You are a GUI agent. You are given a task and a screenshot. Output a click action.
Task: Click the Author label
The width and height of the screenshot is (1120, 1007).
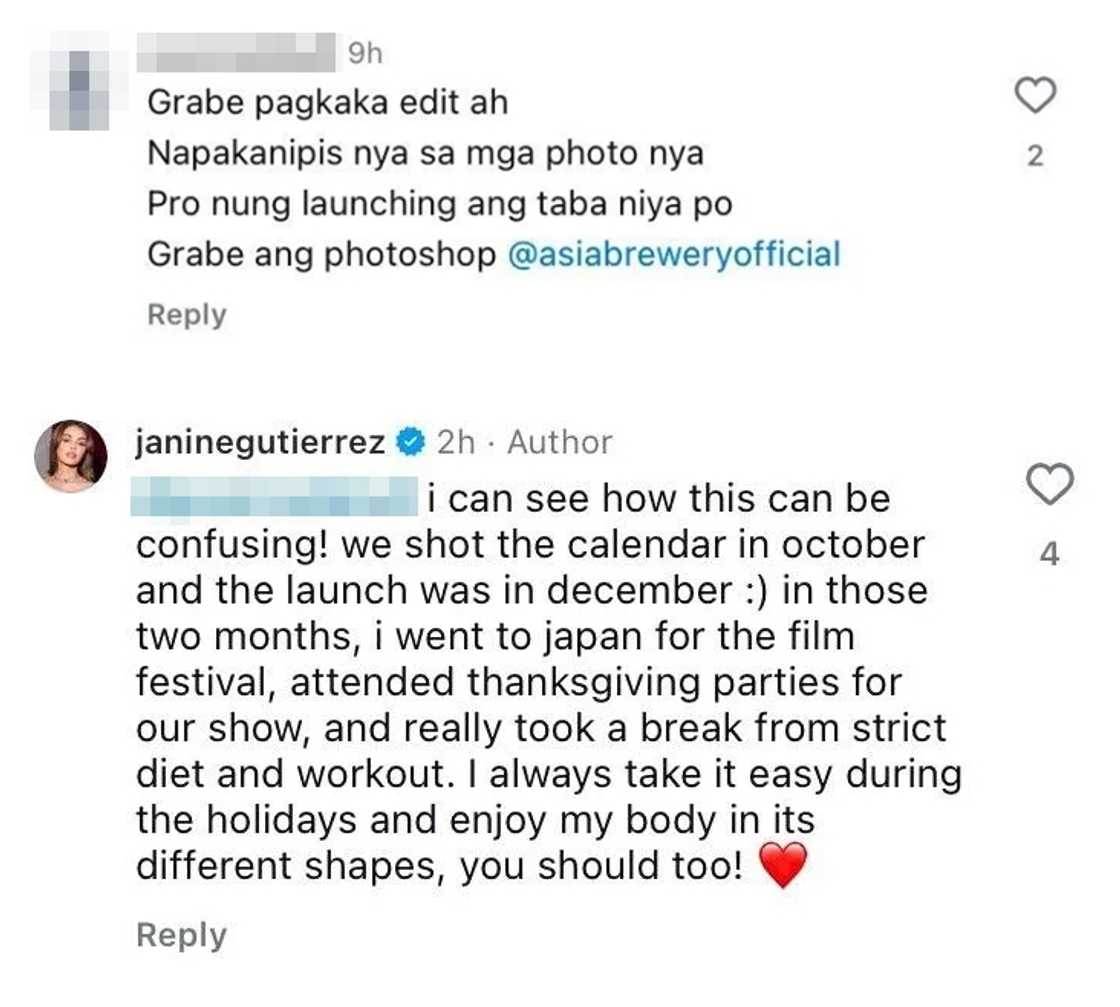click(559, 442)
